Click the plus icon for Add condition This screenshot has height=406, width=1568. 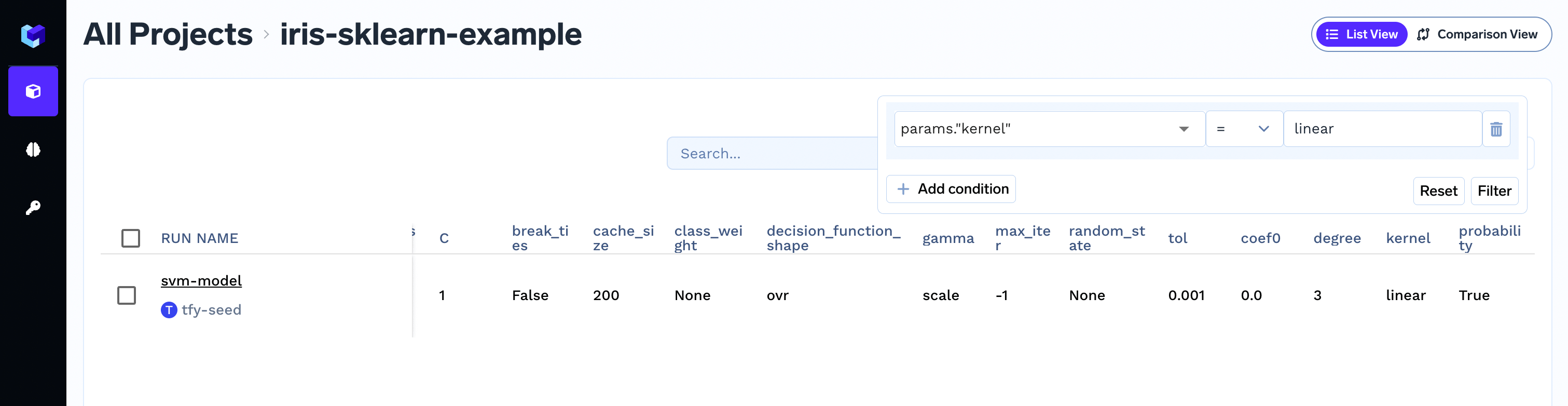coord(903,190)
